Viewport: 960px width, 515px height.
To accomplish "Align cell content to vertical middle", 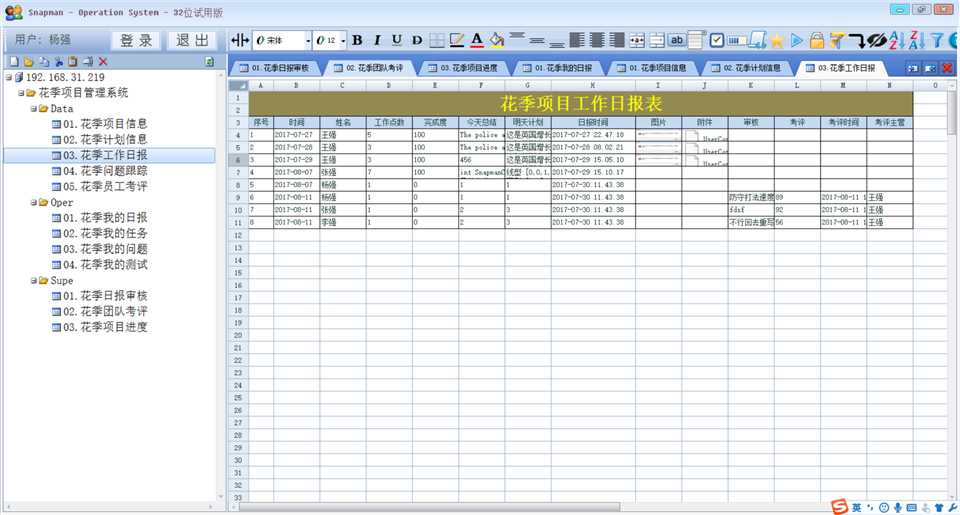I will click(537, 40).
